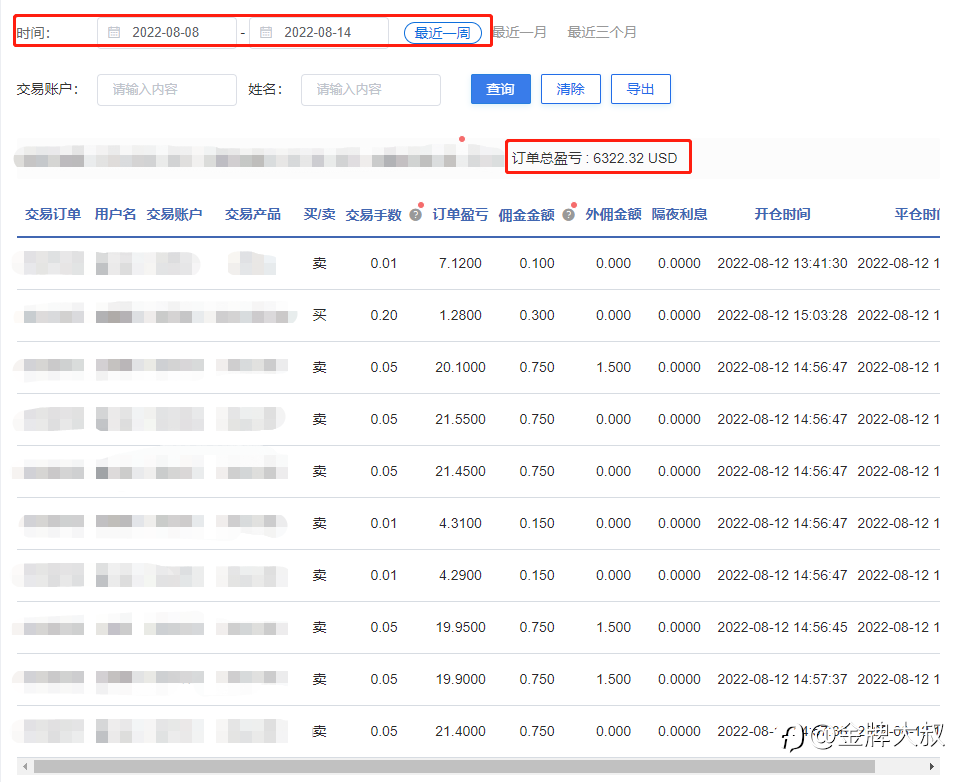This screenshot has width=956, height=782.
Task: Click the 19.9000 profit cell
Action: tap(460, 679)
